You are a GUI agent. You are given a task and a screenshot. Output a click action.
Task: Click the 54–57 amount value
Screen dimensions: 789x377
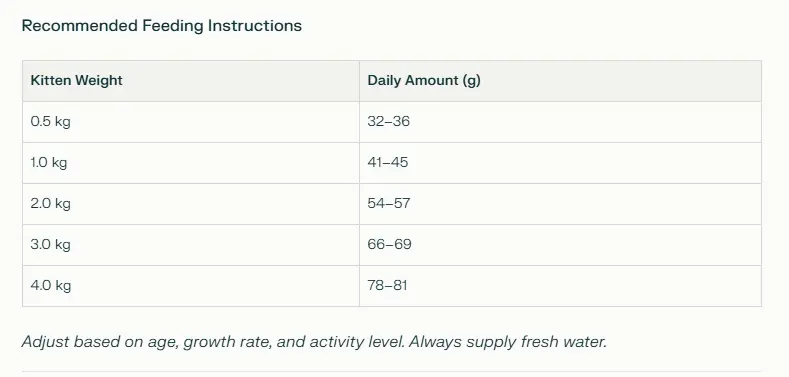(x=388, y=203)
